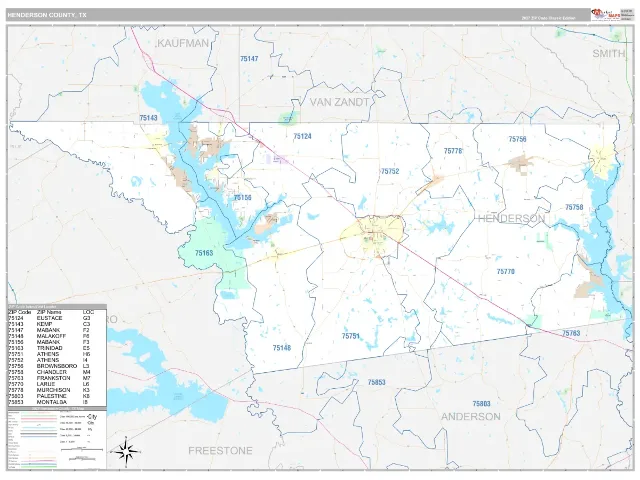
Task: Click the KAUFMAN county label on map
Action: (x=183, y=43)
